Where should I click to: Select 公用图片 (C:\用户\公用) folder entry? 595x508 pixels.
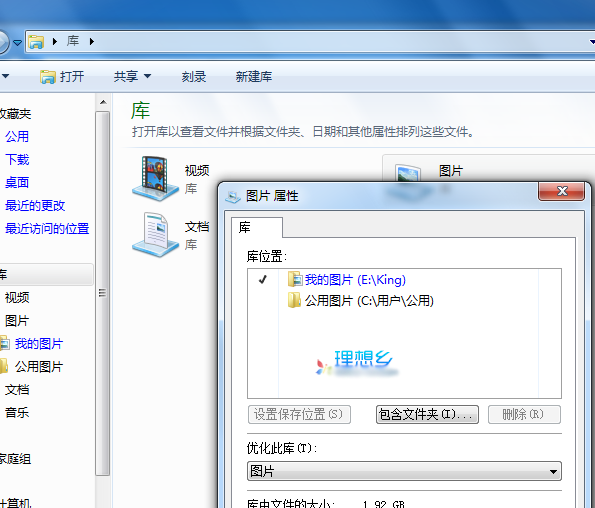pyautogui.click(x=360, y=301)
